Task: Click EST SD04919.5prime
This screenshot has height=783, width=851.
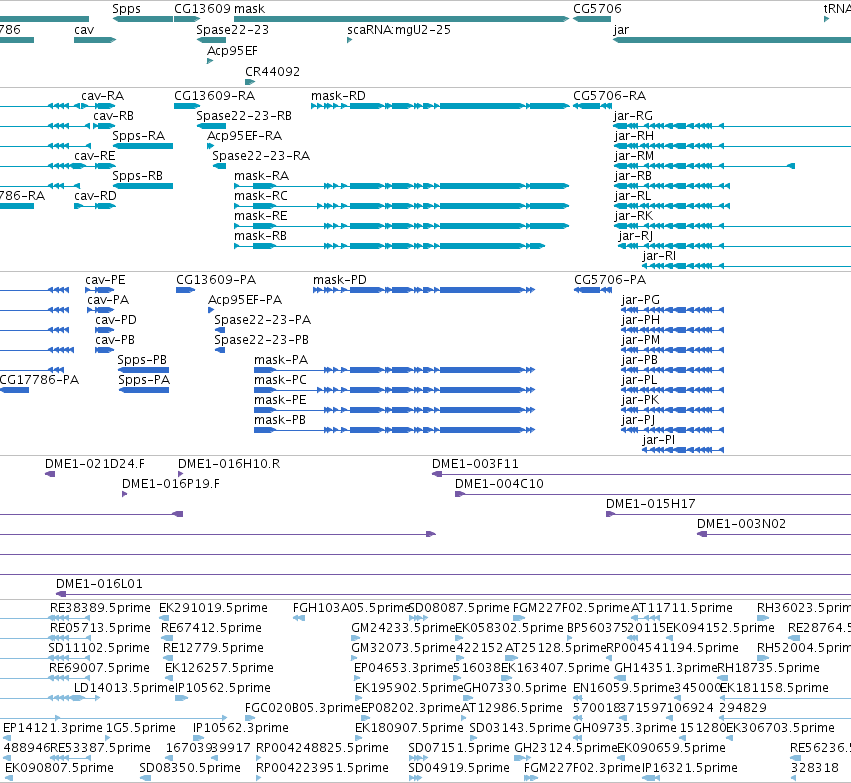Action: [415, 778]
